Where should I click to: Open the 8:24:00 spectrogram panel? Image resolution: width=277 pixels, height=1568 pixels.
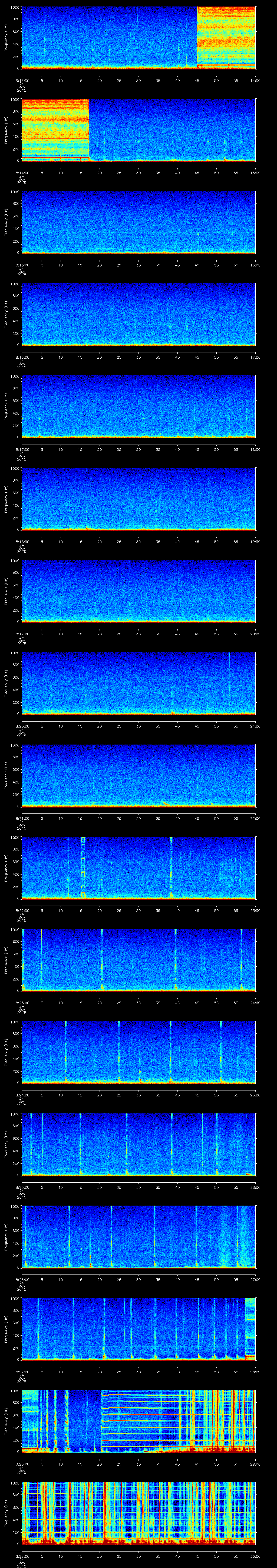click(x=138, y=1052)
